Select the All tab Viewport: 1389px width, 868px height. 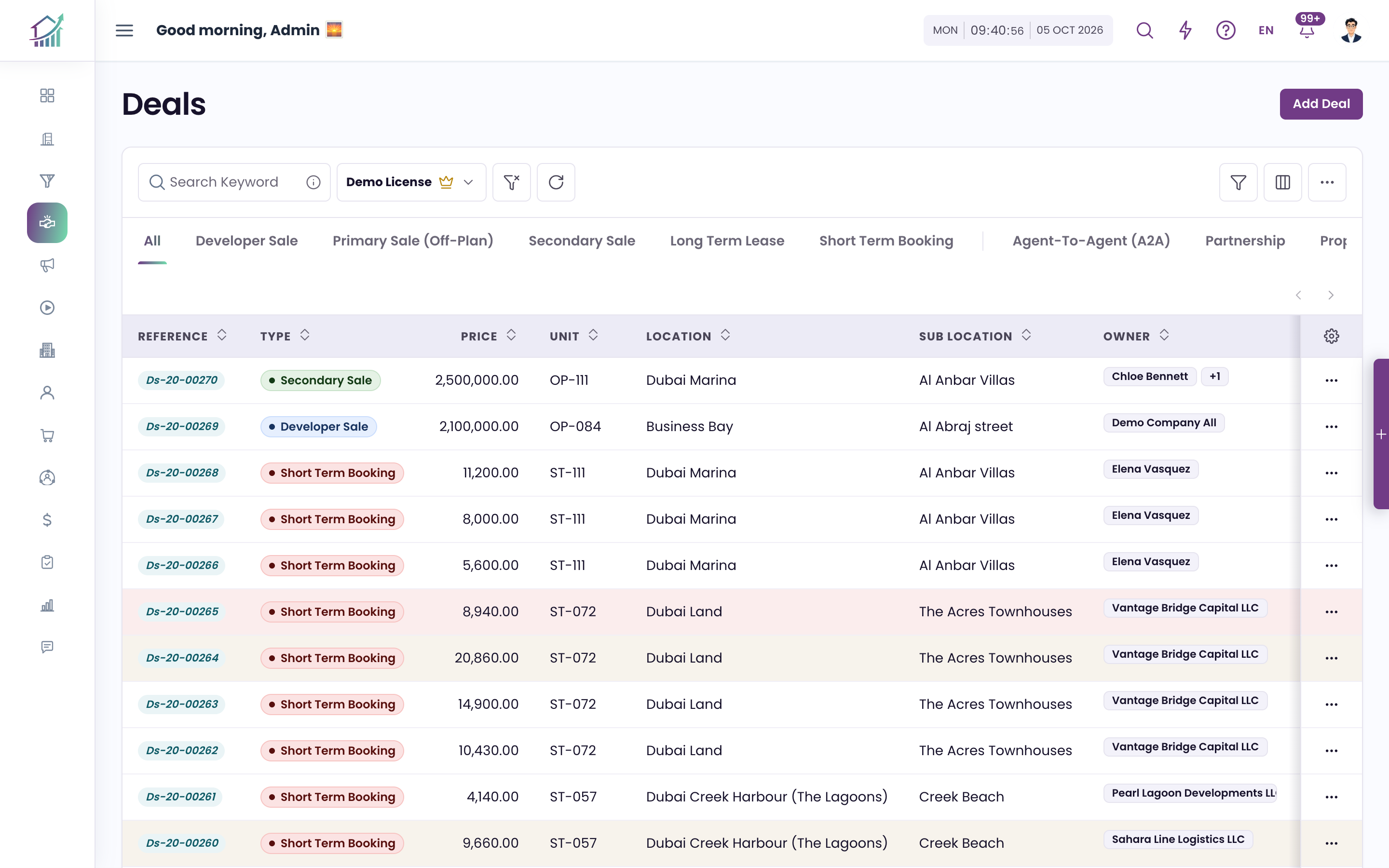click(152, 241)
